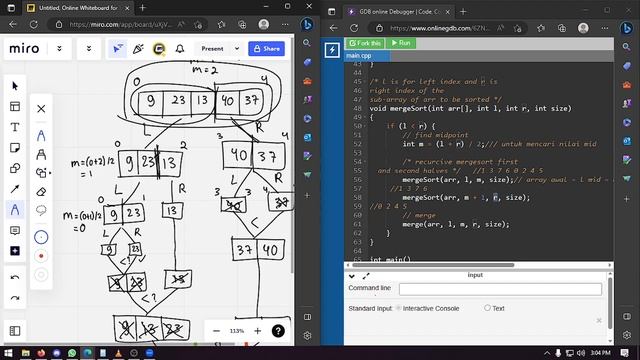Collapse the input panel with down chevron
640x360 pixels.
pos(351,276)
